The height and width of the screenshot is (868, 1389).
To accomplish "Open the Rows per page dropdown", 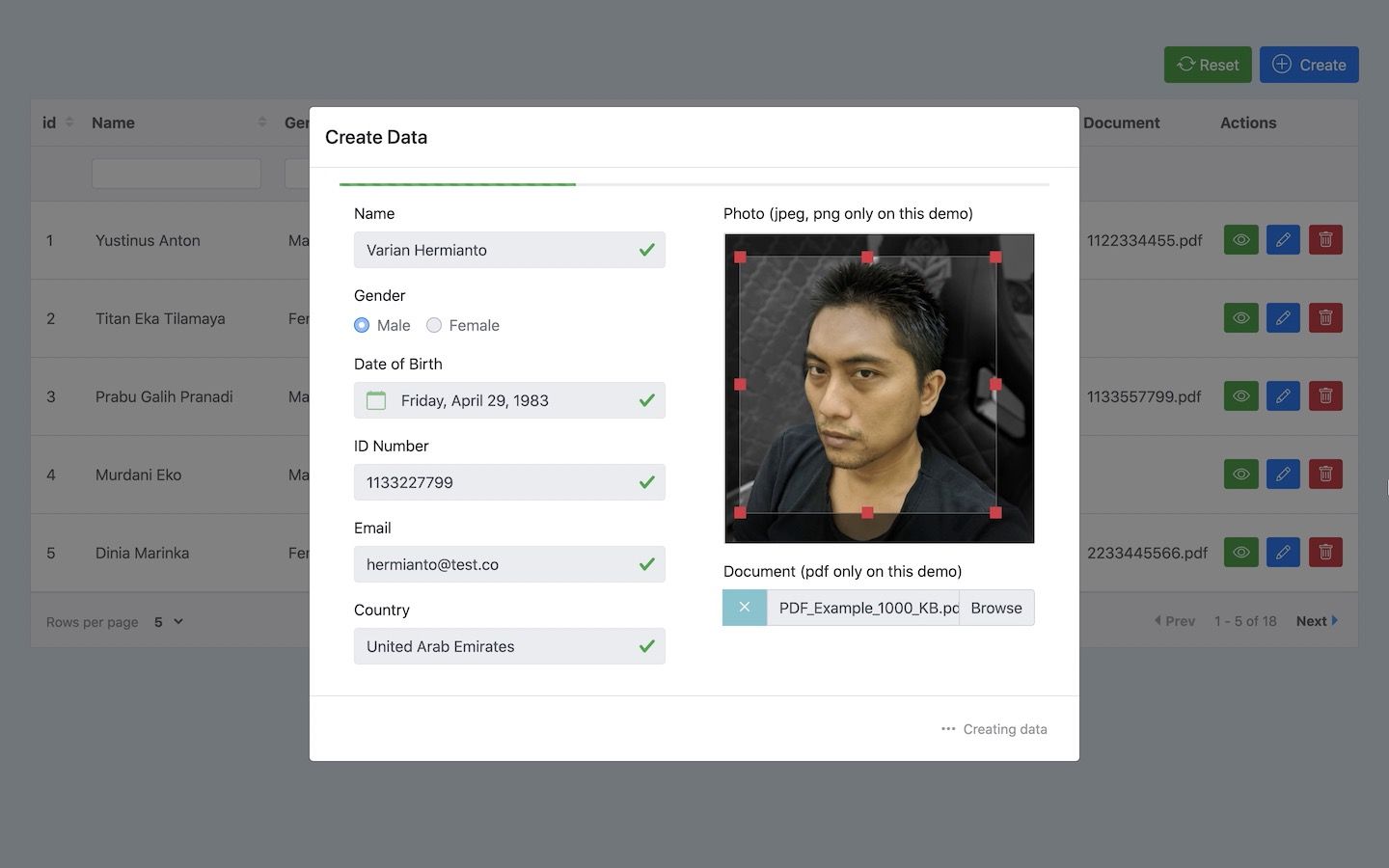I will 169,622.
